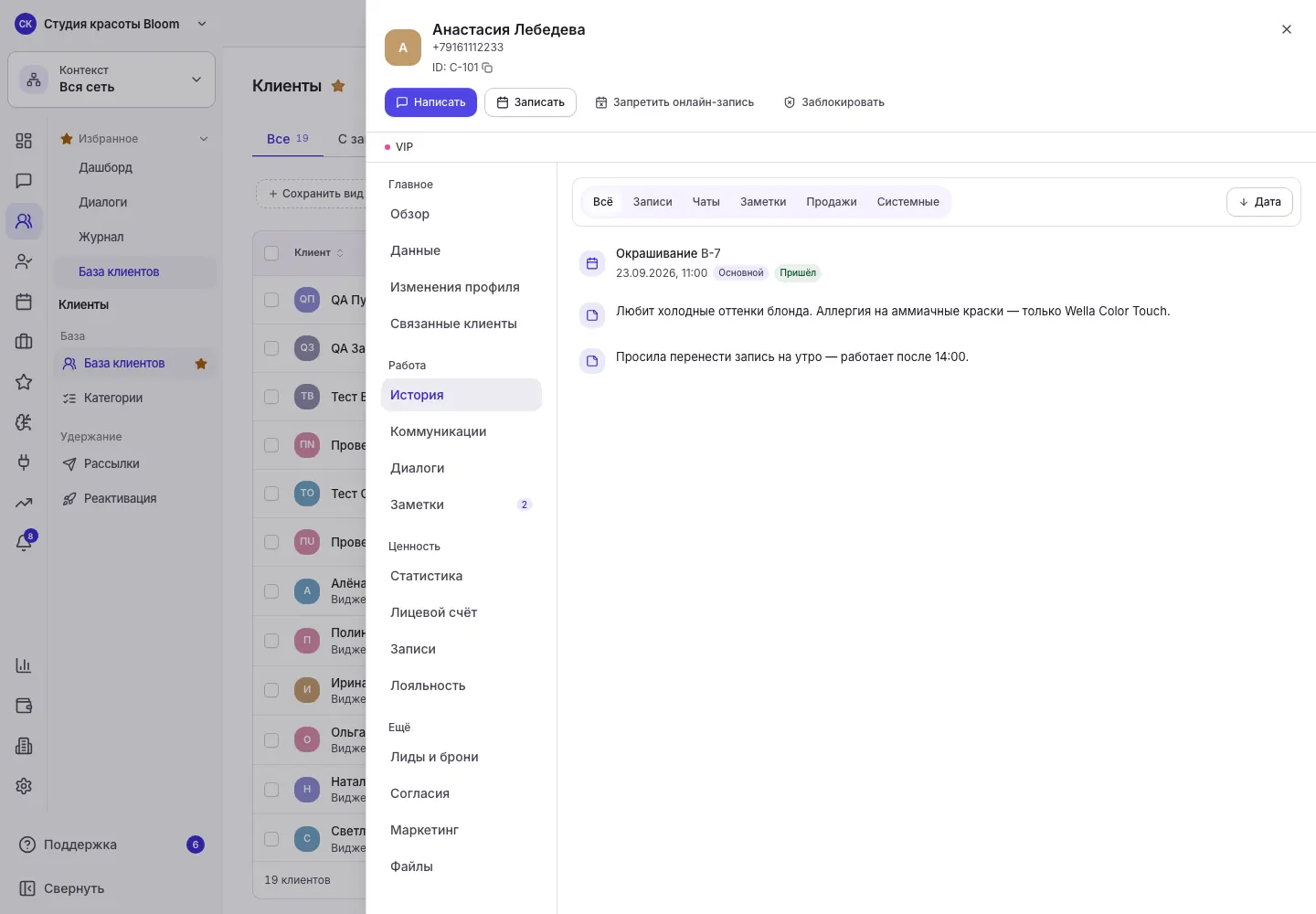Open the bar chart analytics icon in the rail
Screen dimensions: 1316x914
[x=24, y=665]
